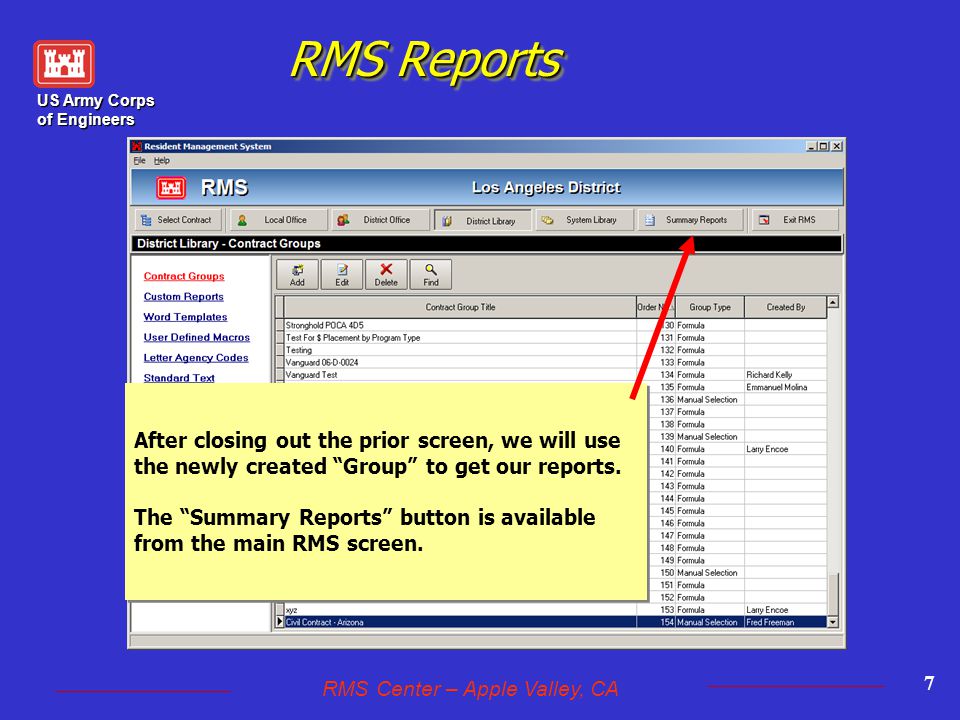
Task: Open the File menu
Action: (140, 160)
